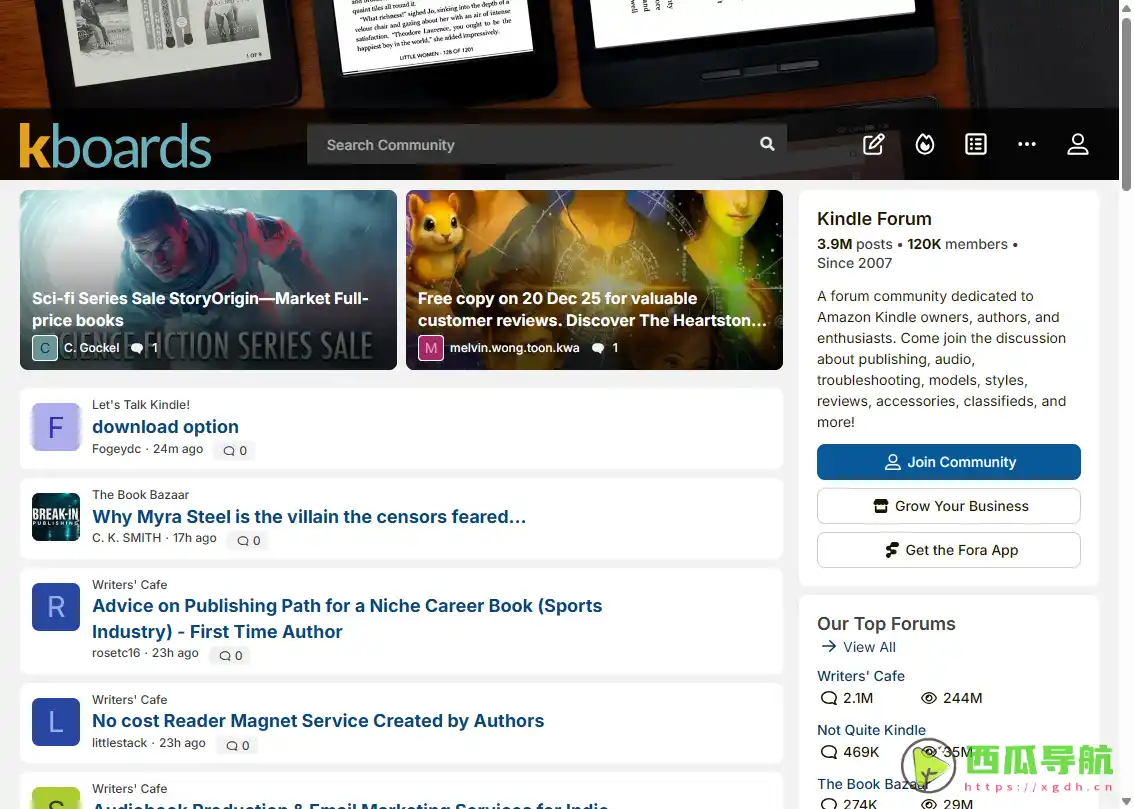Click the page vertical scrollbar

[x=1127, y=400]
